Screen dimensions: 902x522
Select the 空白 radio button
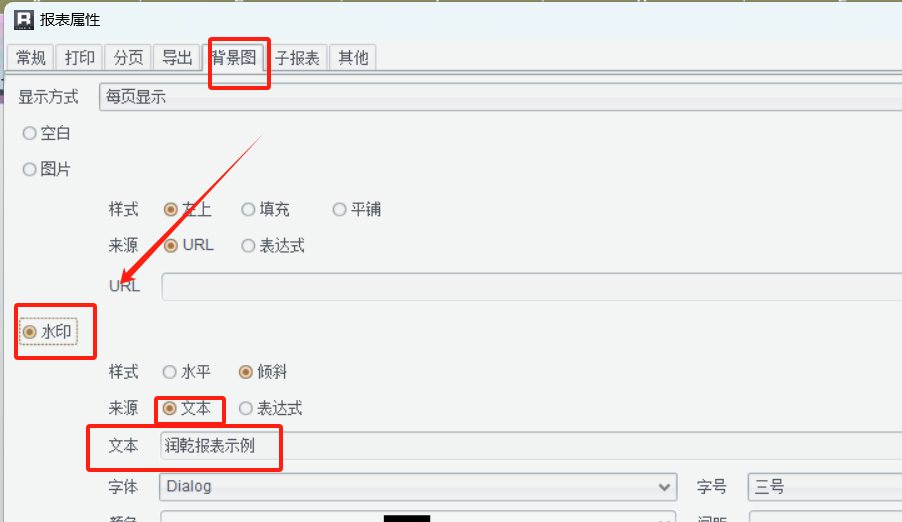47,134
